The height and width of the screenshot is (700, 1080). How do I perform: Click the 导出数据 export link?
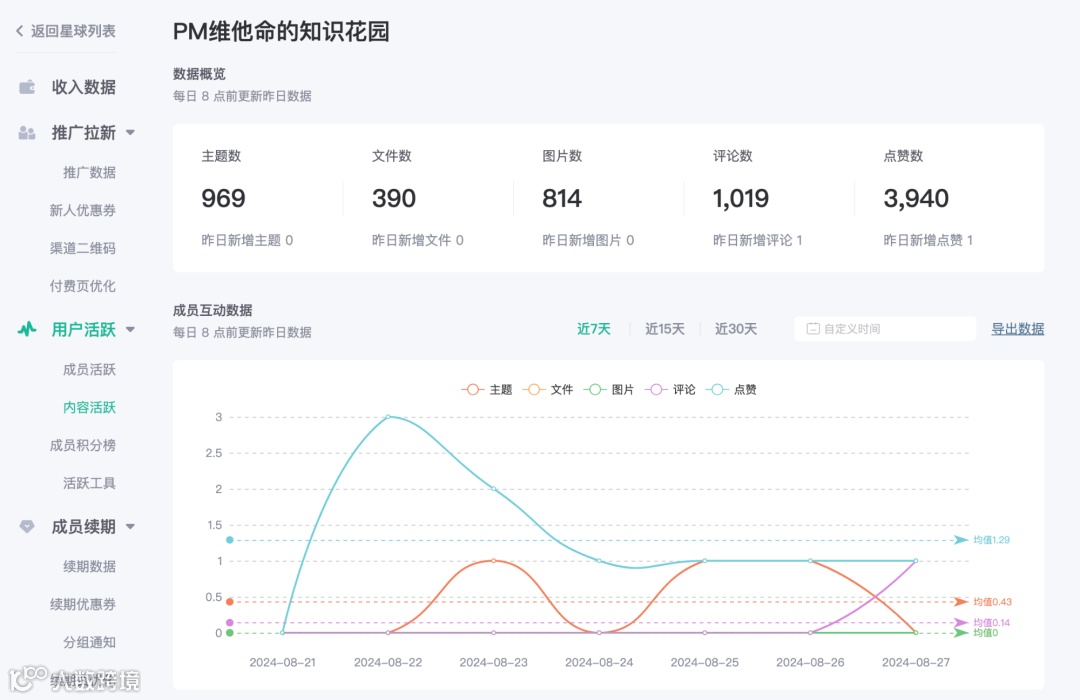point(1017,328)
